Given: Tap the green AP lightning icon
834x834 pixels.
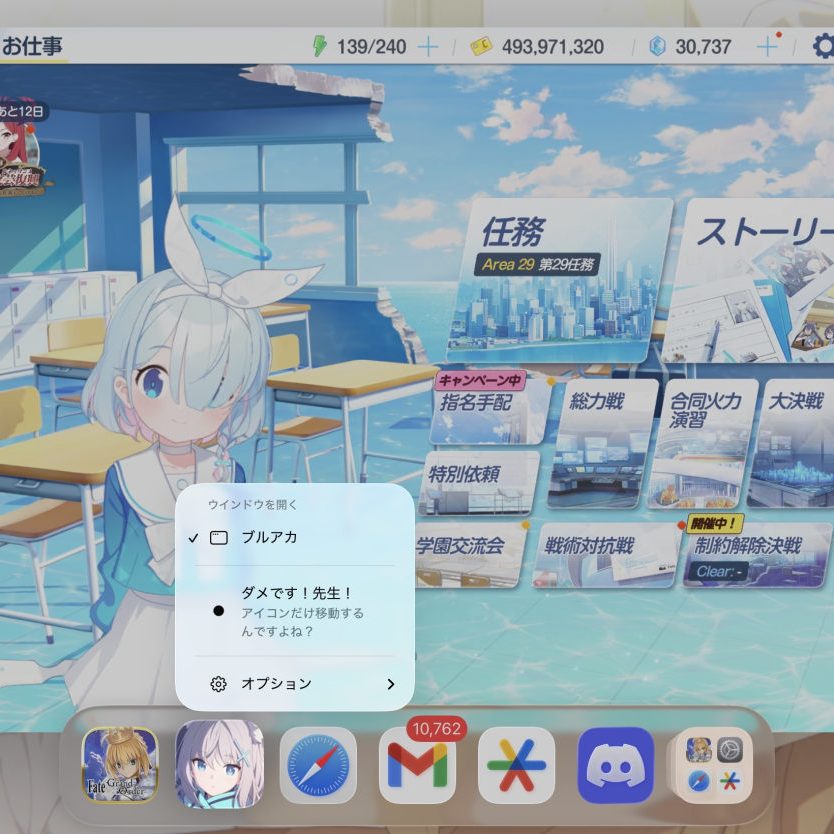Looking at the screenshot, I should pos(319,46).
